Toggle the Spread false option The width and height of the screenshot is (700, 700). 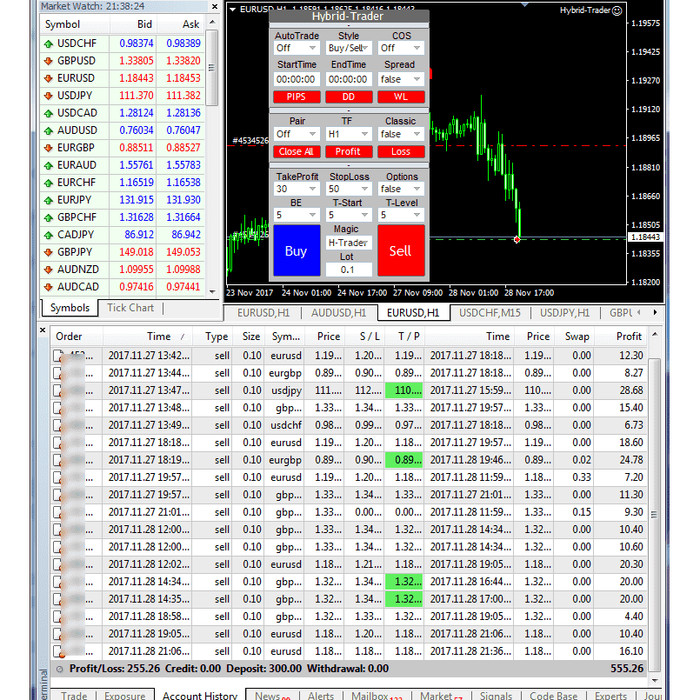coord(399,79)
